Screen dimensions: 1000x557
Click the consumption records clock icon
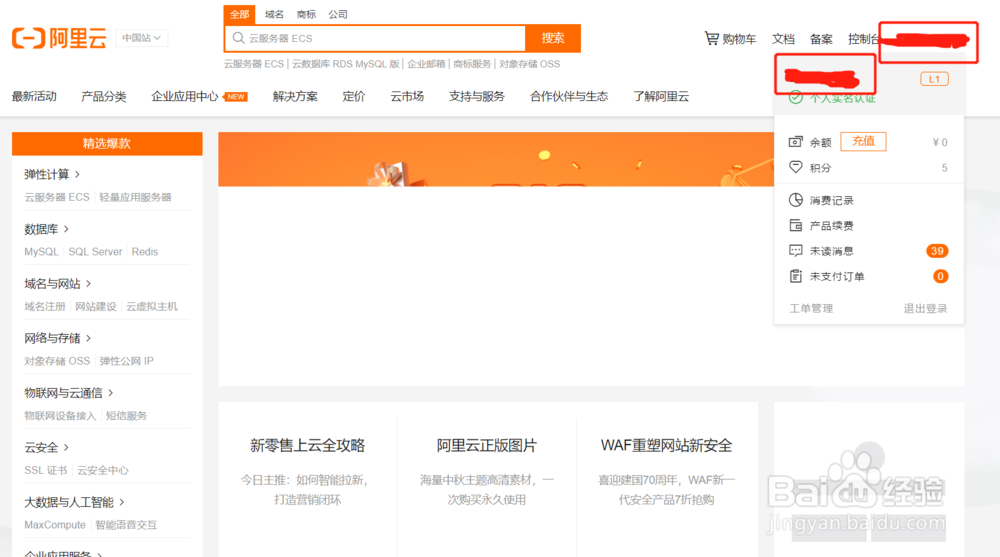[795, 200]
